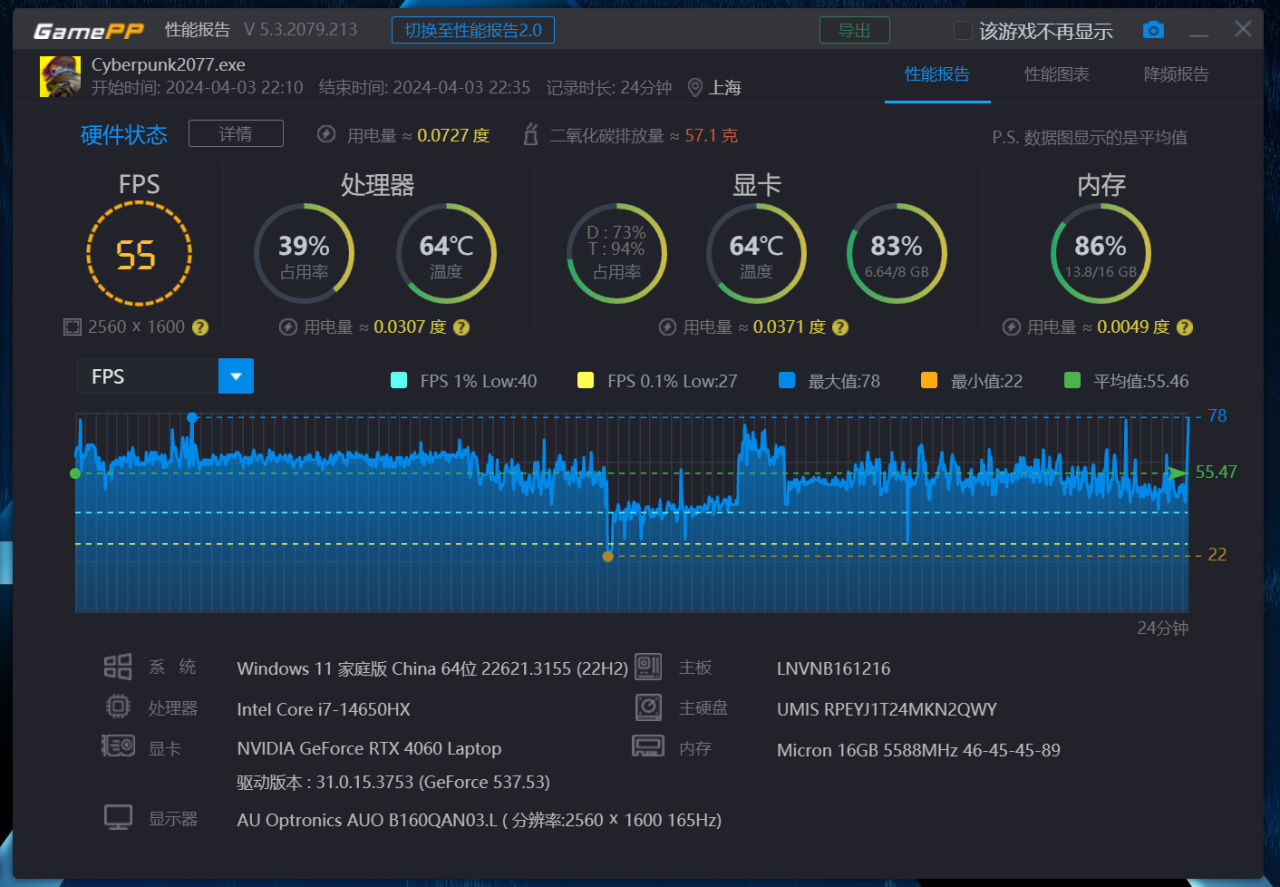Switch to the 性能图表 tab
This screenshot has width=1280, height=887.
tap(1057, 75)
